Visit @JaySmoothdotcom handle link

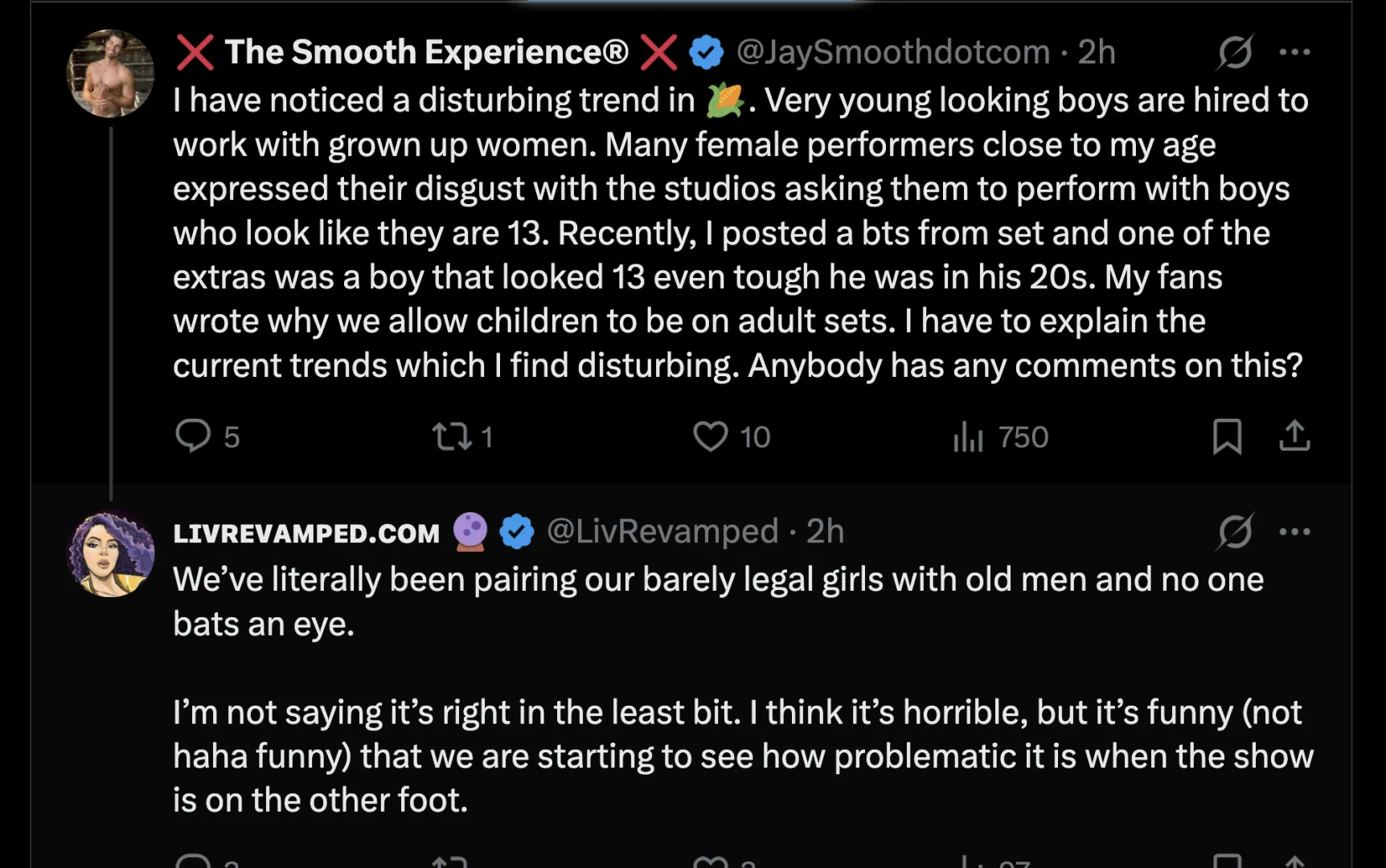click(x=893, y=52)
